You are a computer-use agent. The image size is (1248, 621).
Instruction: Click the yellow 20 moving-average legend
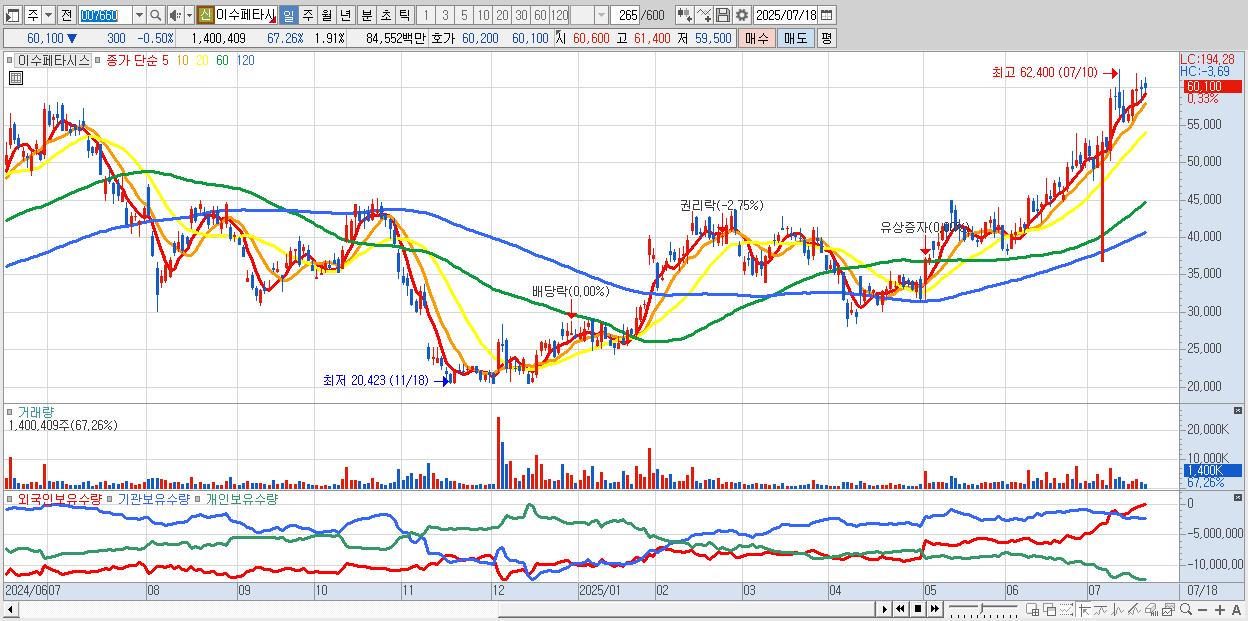coord(202,60)
